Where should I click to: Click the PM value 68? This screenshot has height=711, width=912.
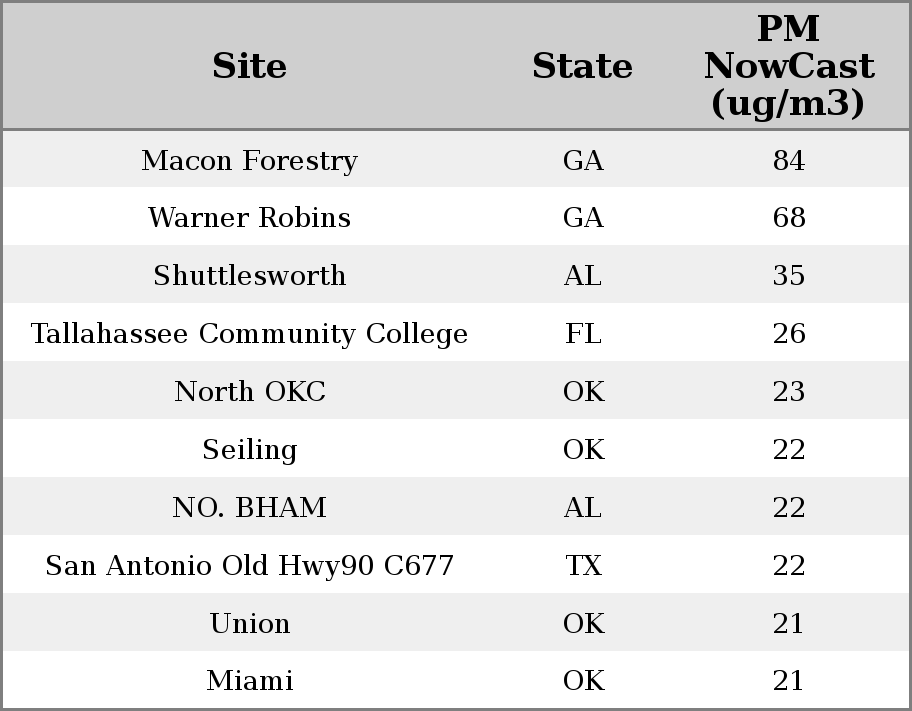coord(788,218)
